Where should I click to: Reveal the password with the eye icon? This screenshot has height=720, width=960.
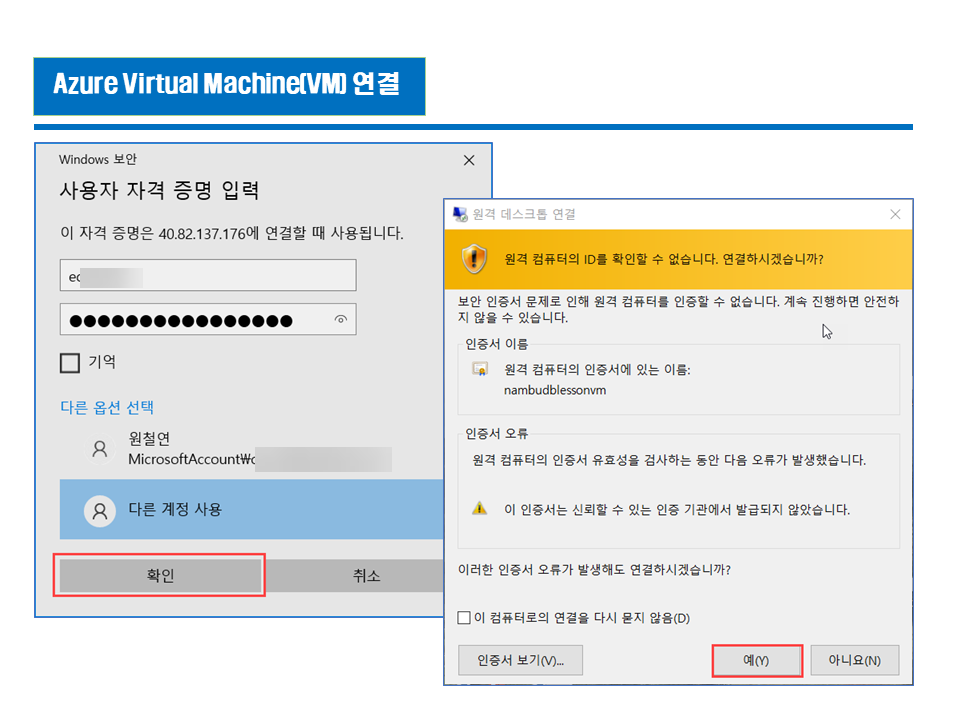point(340,319)
